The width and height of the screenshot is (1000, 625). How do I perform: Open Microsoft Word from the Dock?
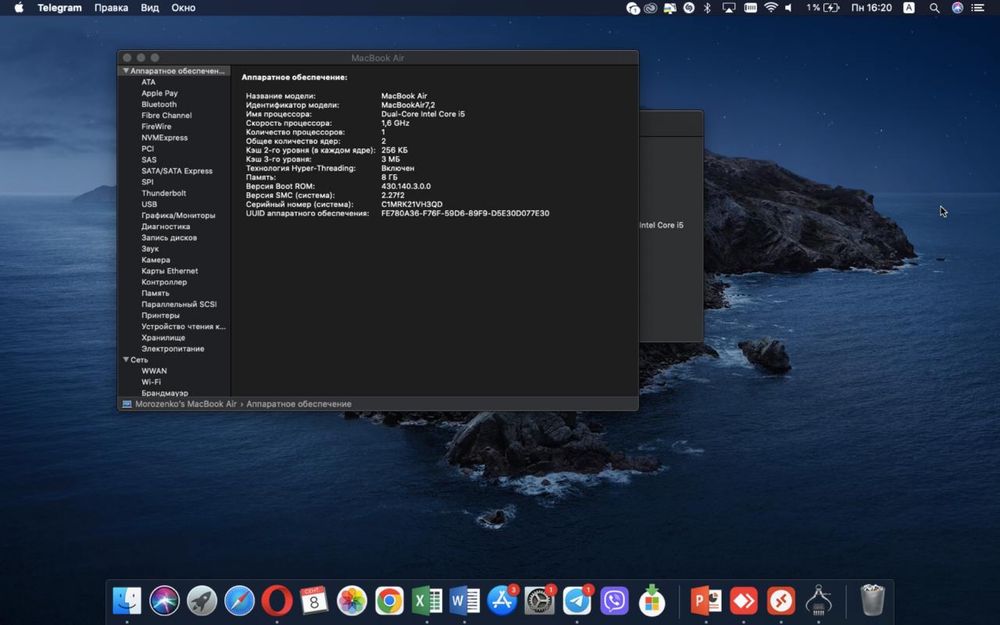(464, 601)
